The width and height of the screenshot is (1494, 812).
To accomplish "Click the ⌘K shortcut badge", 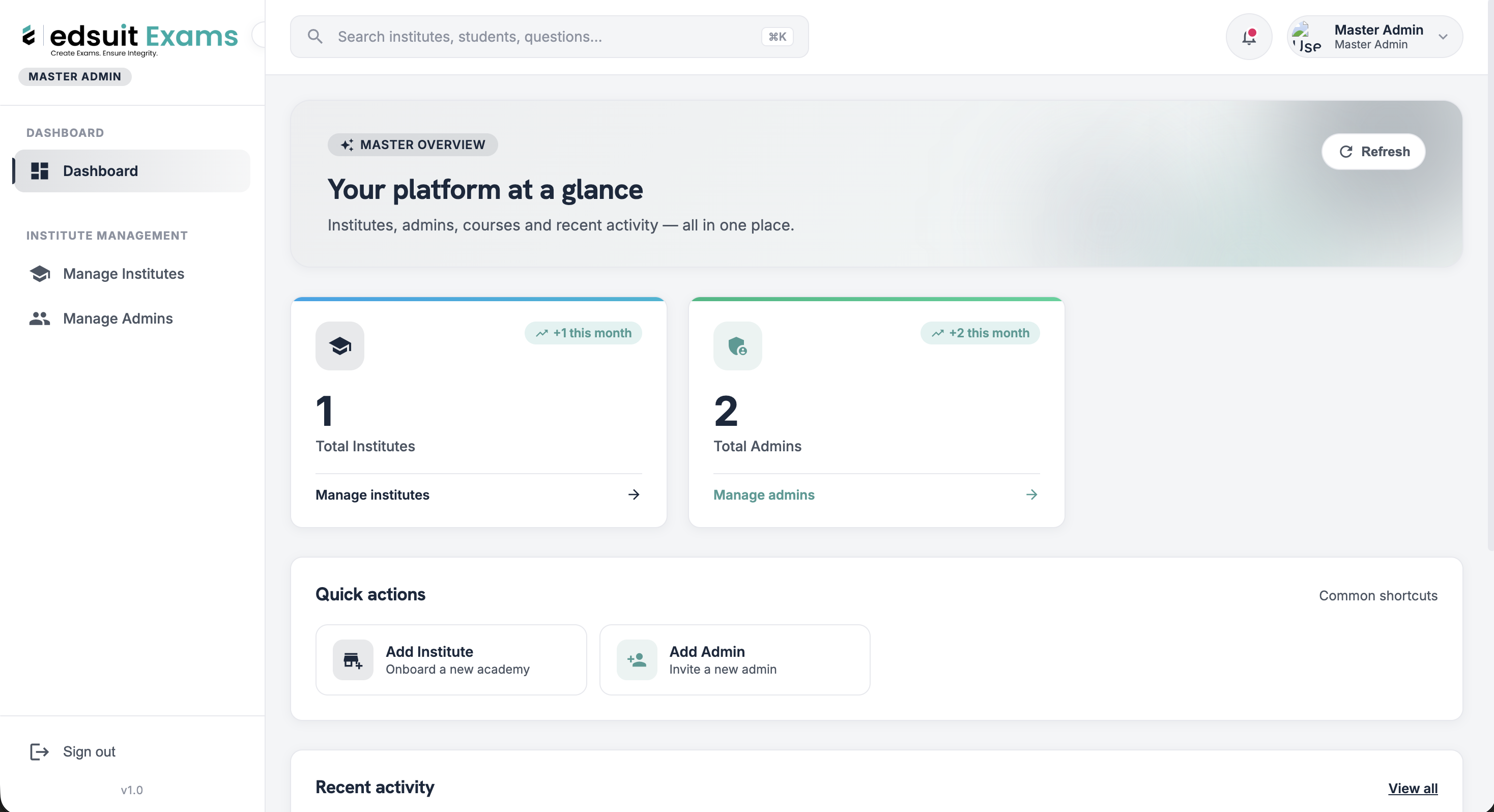I will click(777, 37).
